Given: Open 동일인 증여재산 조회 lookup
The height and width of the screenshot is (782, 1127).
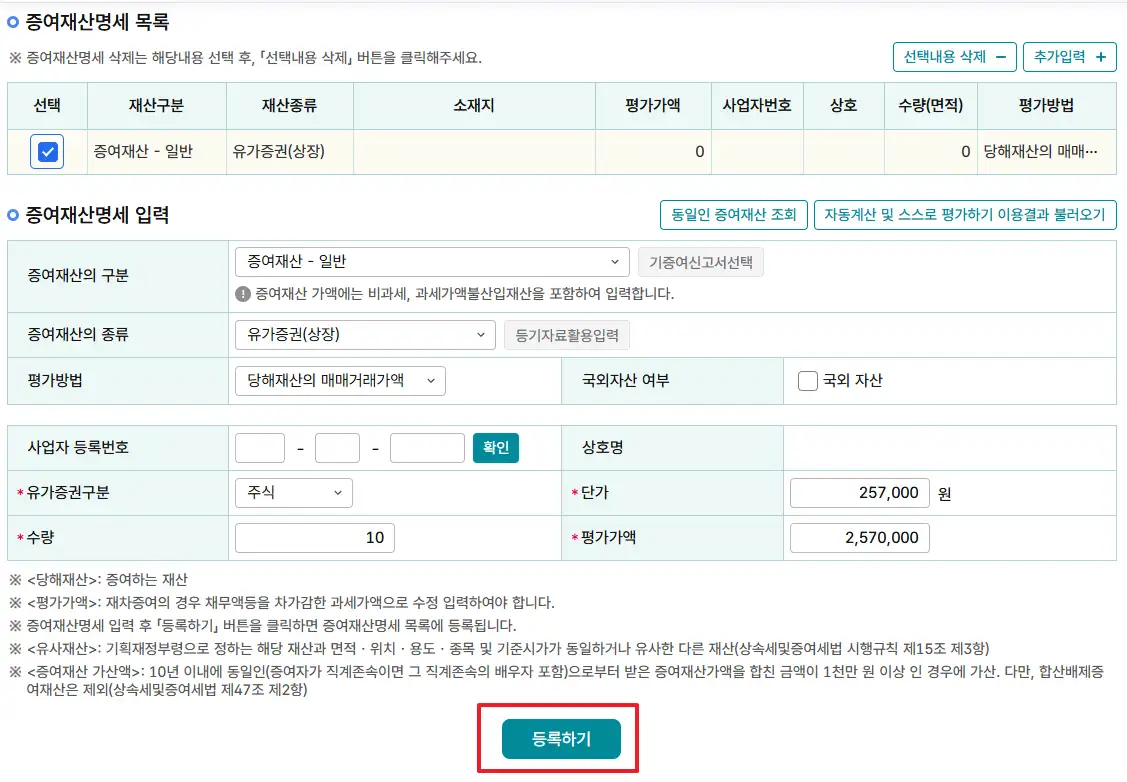Looking at the screenshot, I should click(733, 214).
